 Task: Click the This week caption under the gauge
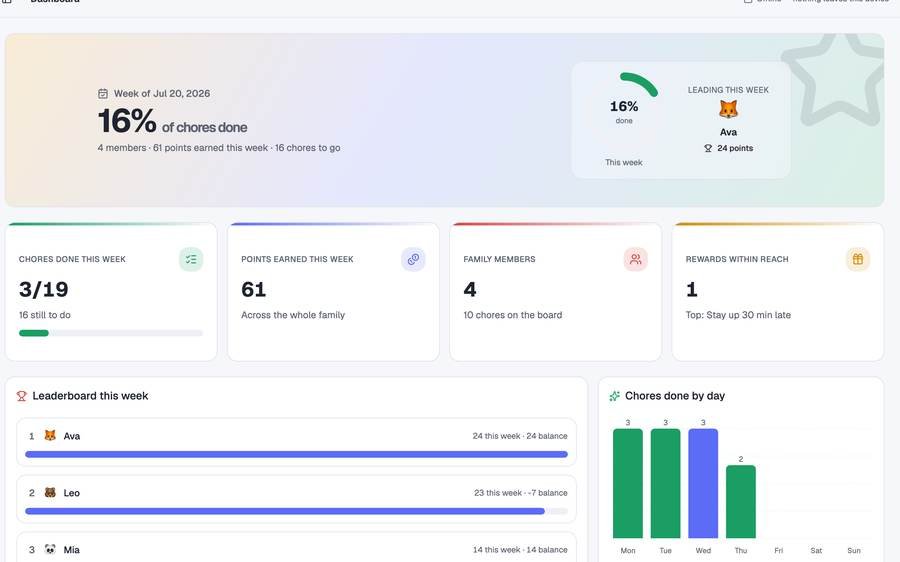click(624, 162)
